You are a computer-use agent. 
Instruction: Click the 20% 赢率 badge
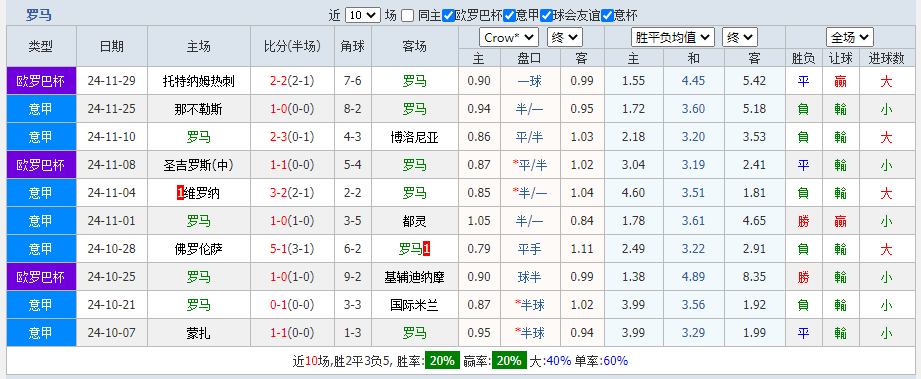coord(509,360)
